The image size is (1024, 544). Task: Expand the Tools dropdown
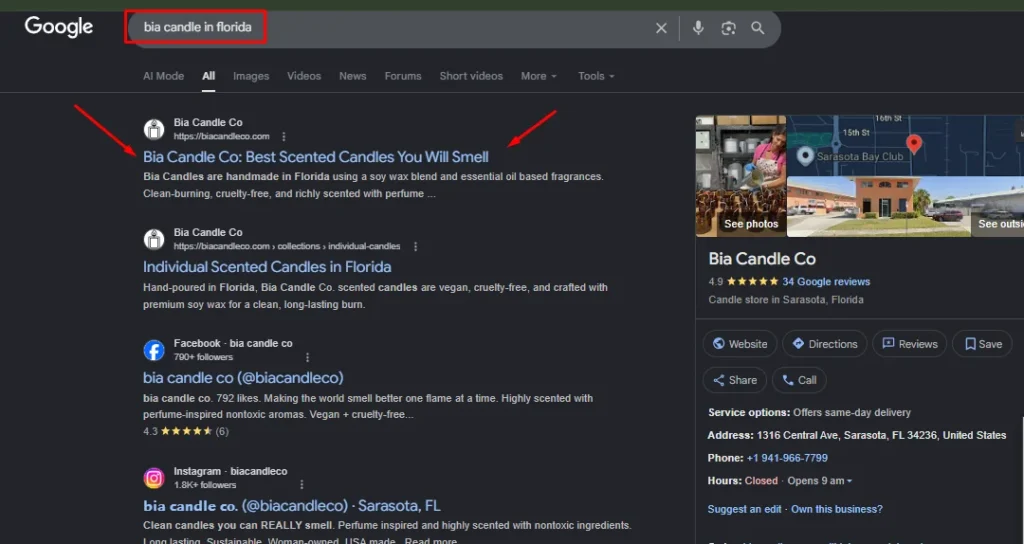596,76
